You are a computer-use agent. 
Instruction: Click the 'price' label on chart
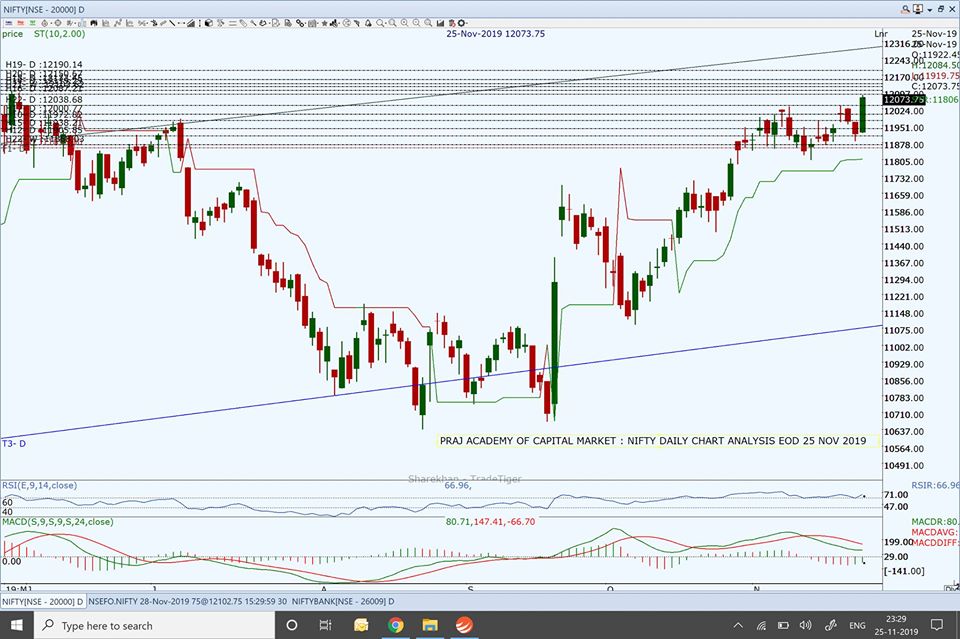pyautogui.click(x=13, y=34)
